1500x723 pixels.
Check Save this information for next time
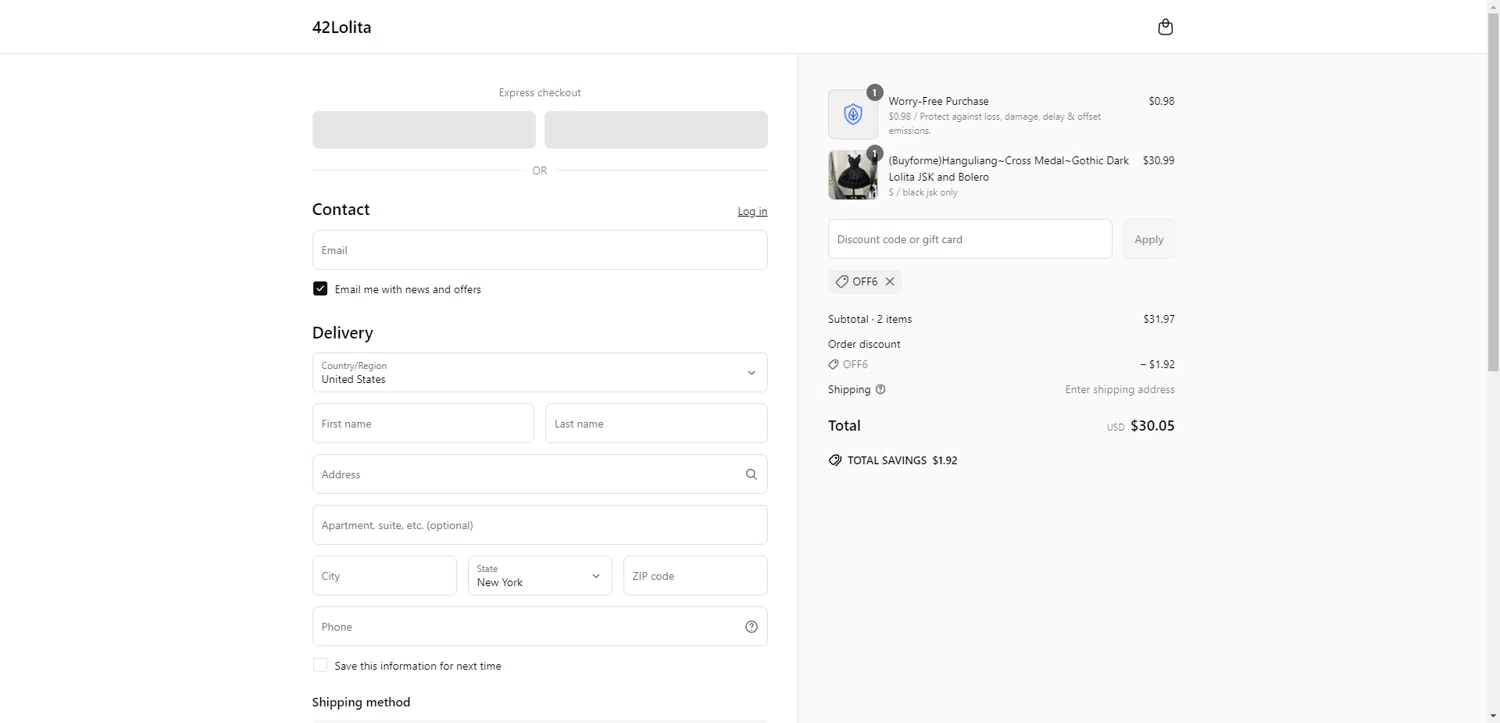[320, 666]
